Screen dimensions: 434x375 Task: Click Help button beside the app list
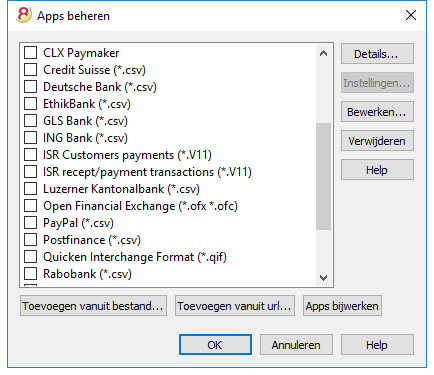point(377,170)
